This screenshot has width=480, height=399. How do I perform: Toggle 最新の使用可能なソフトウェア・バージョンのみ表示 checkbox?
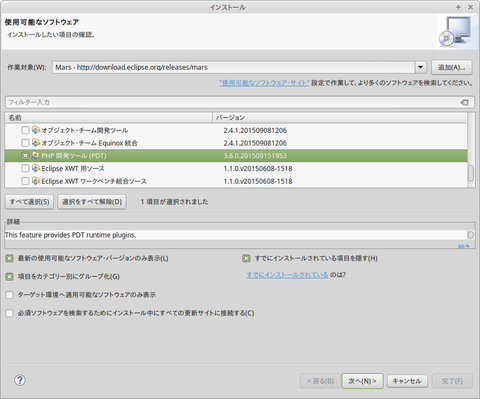coord(10,258)
